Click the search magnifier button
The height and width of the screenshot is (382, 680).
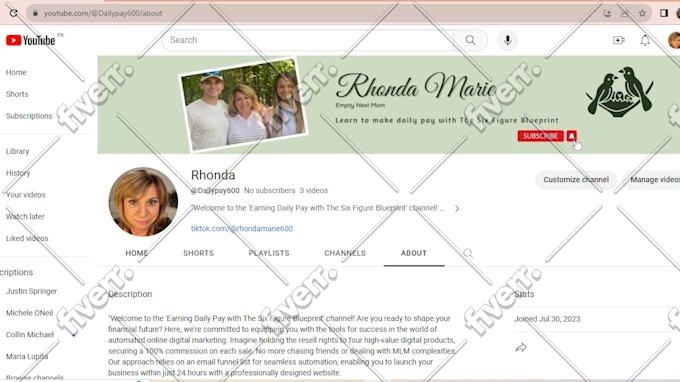coord(471,40)
